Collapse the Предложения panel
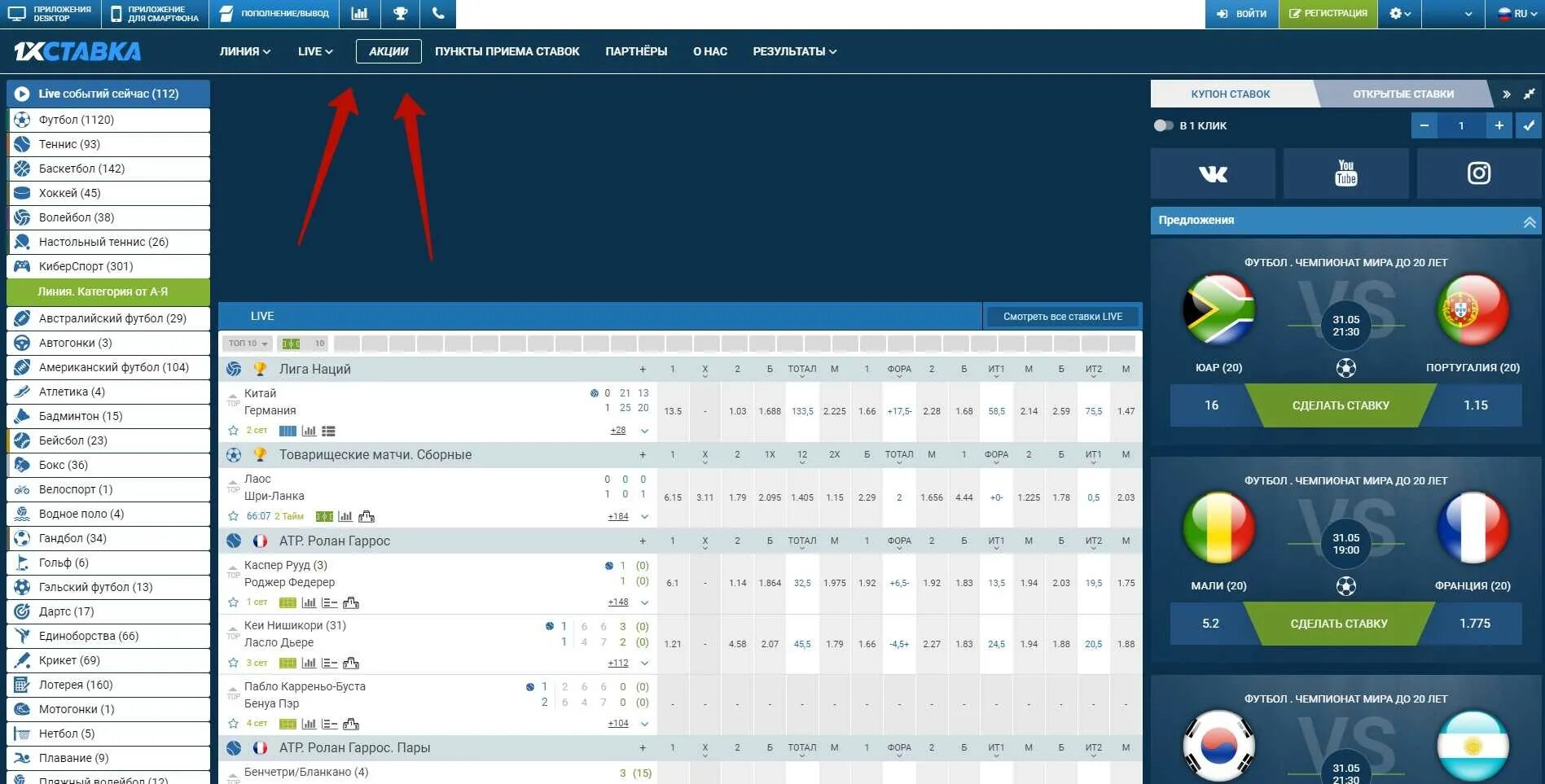 1529,221
